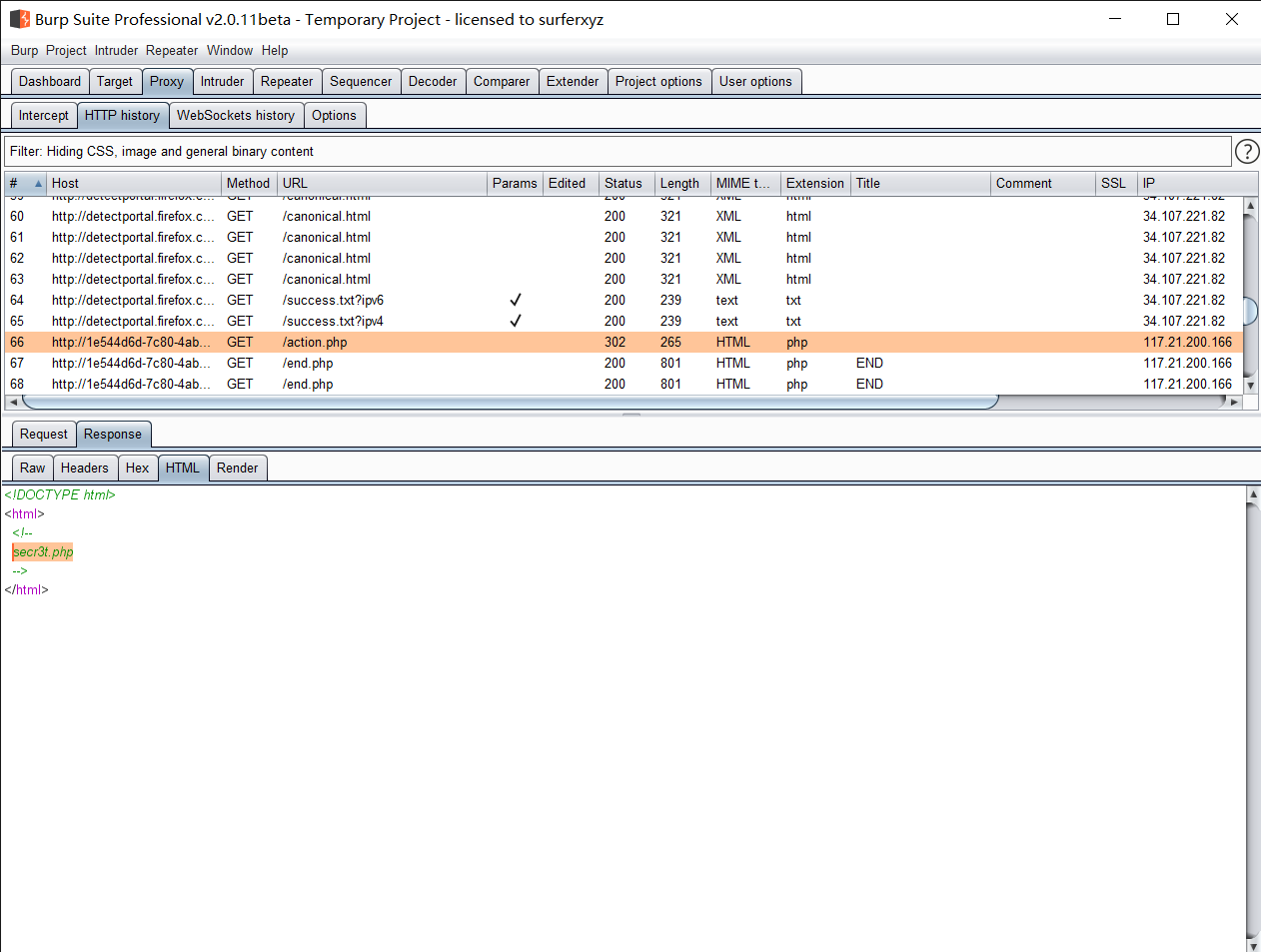Sort by the Extension column header
The height and width of the screenshot is (952, 1261).
814,183
